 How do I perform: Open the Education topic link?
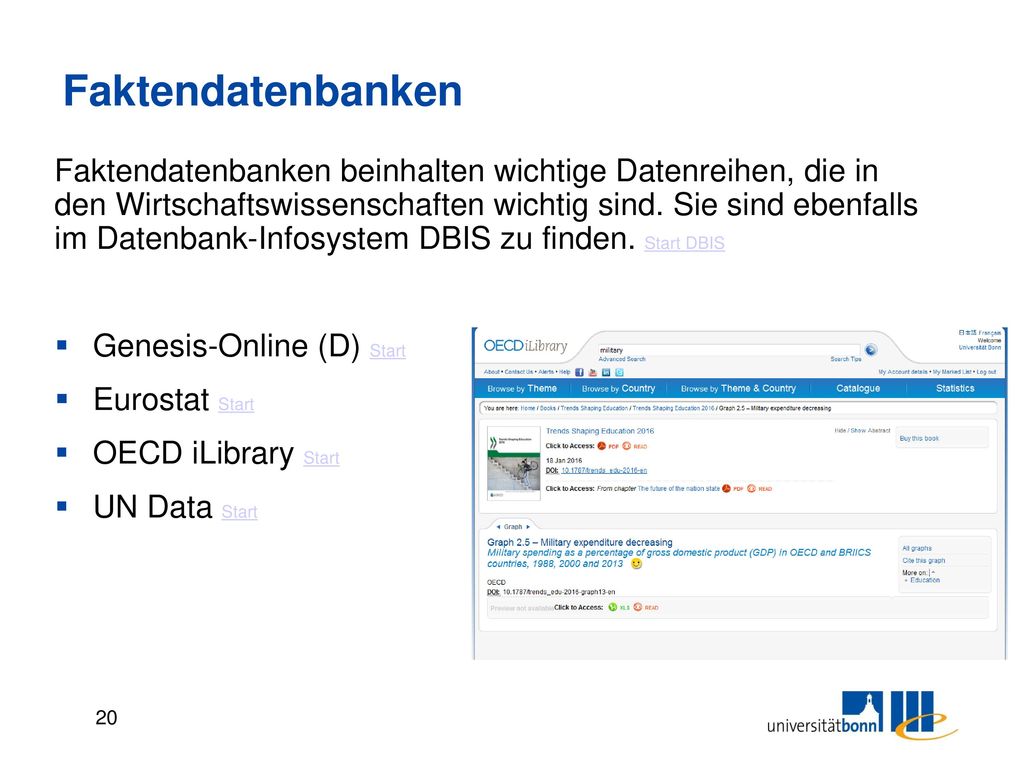[x=925, y=580]
